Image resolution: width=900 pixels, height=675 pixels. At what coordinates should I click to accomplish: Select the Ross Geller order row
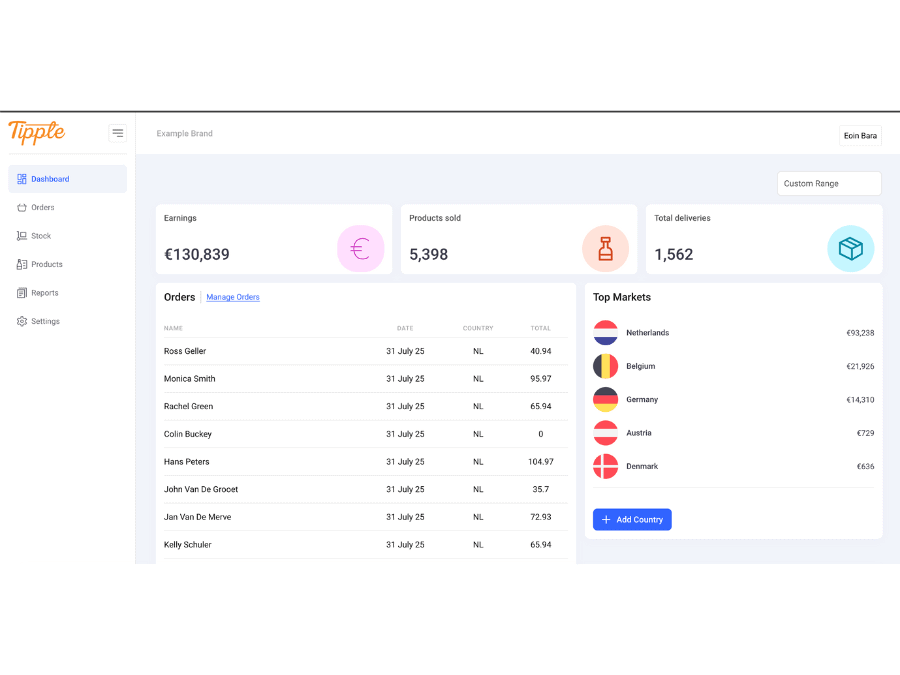click(366, 351)
